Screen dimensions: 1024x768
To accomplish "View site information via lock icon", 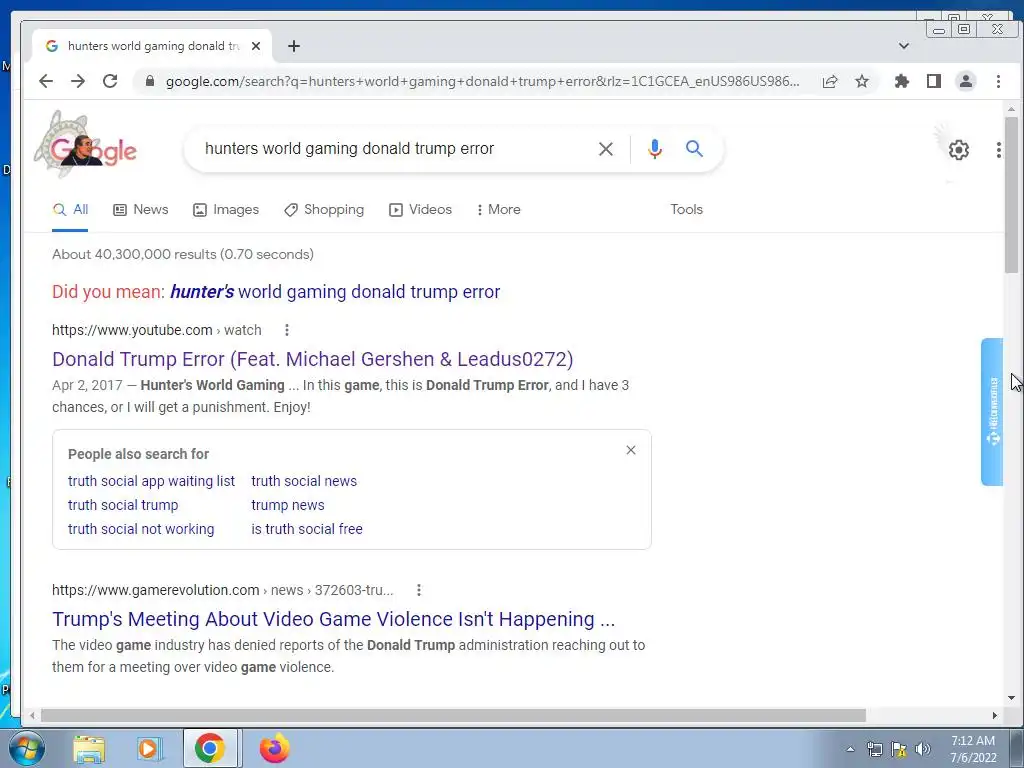I will pos(150,81).
